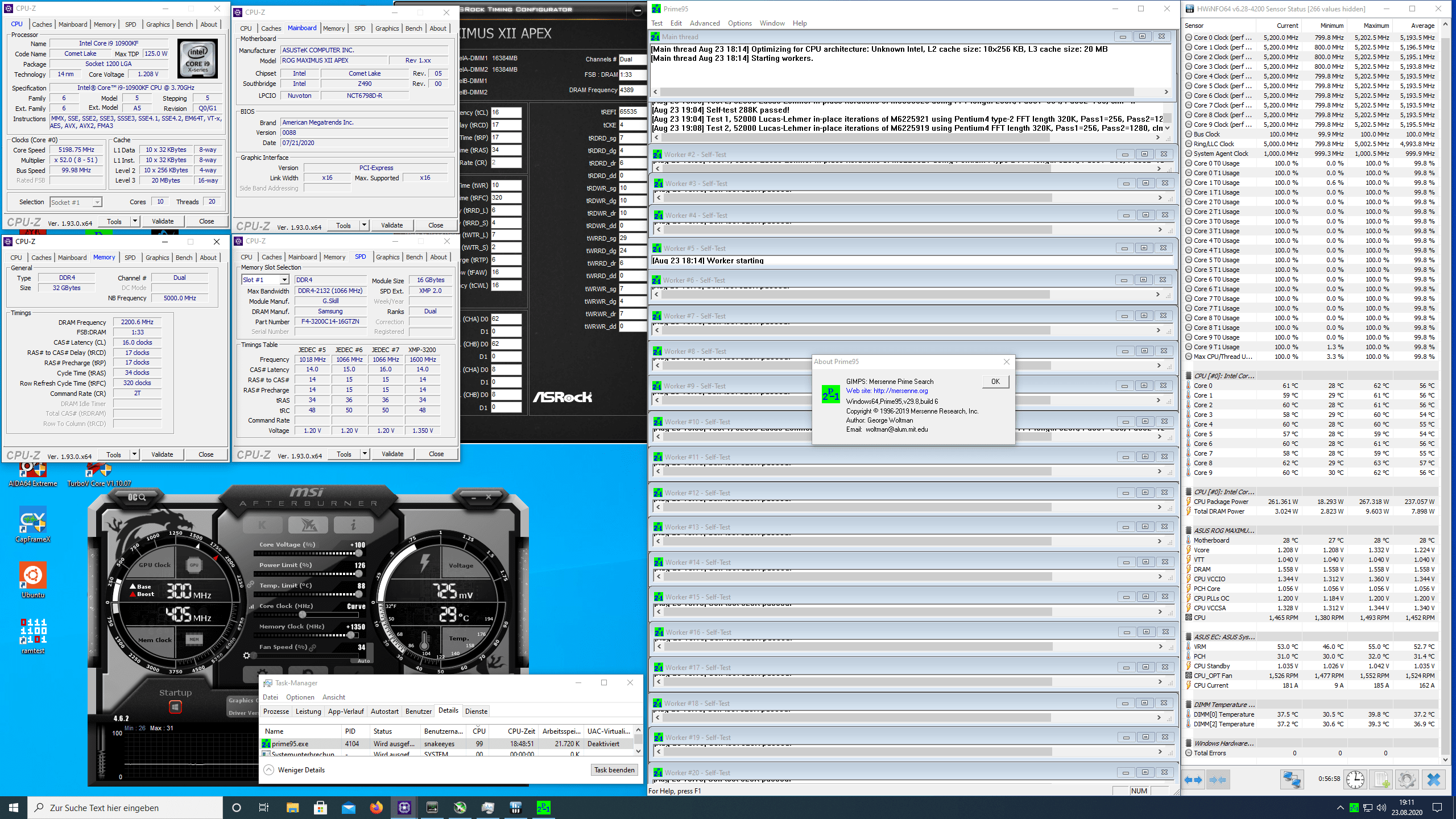
Task: Open Task Manager Datei menu
Action: pos(270,697)
